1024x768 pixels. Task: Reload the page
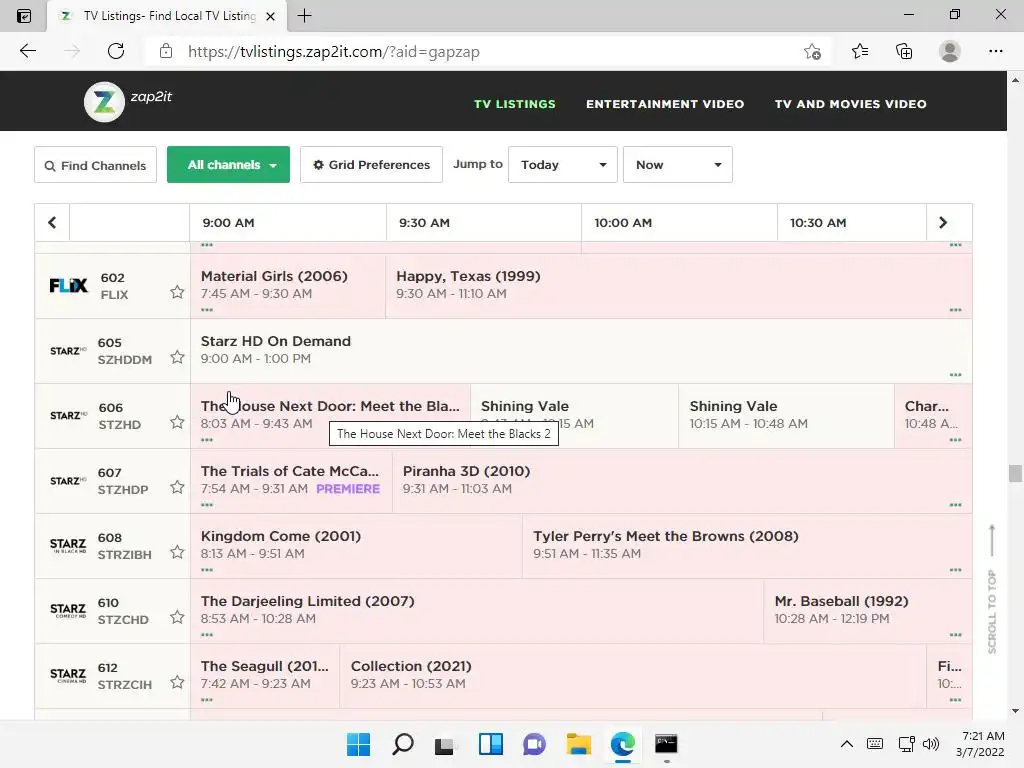pos(116,51)
